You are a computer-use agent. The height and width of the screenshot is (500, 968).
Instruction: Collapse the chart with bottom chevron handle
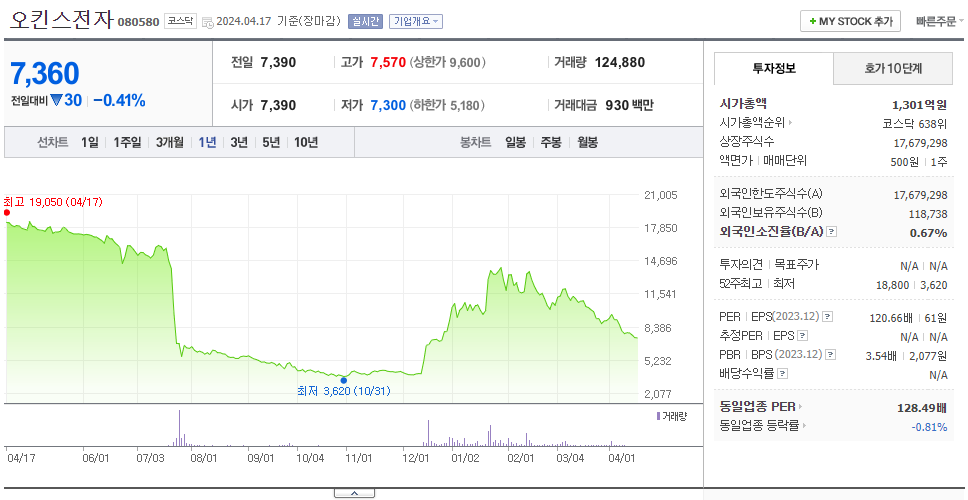(354, 493)
